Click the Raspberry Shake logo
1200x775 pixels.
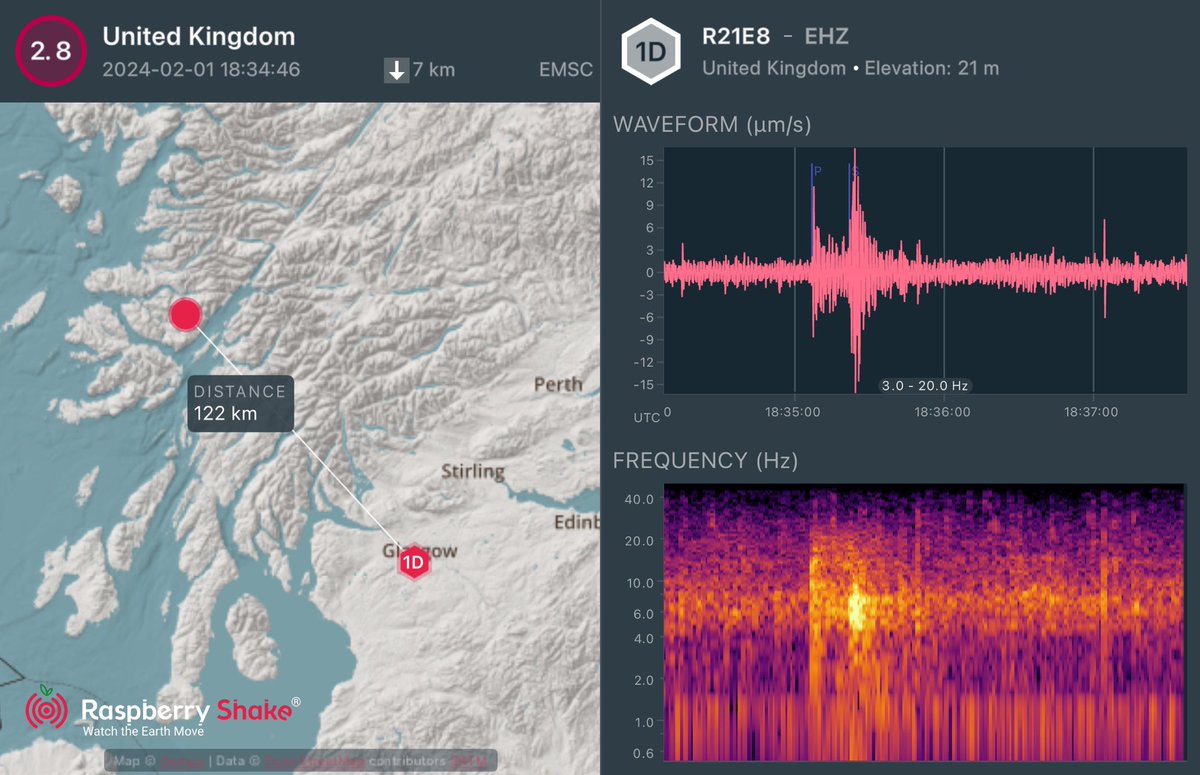163,711
